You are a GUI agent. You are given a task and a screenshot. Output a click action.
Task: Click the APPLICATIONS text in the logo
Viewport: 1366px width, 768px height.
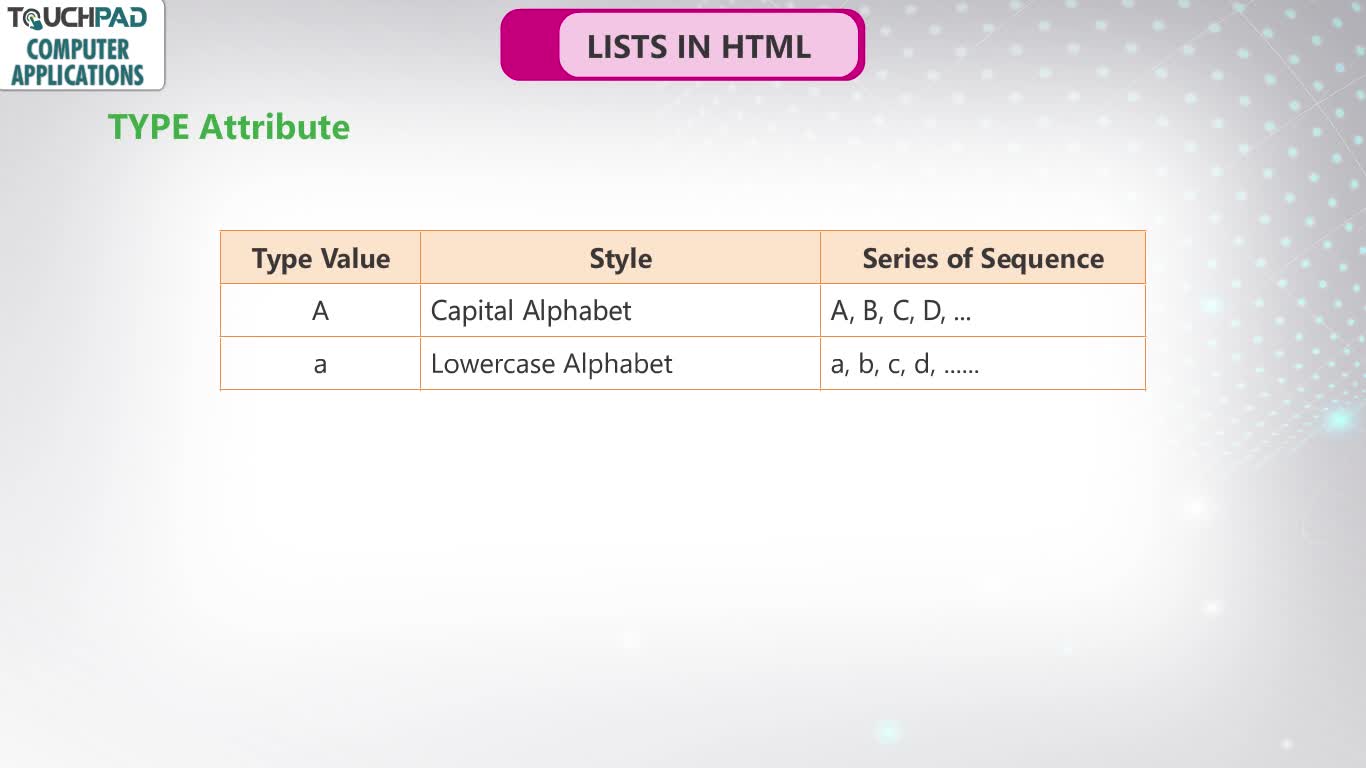click(x=78, y=75)
